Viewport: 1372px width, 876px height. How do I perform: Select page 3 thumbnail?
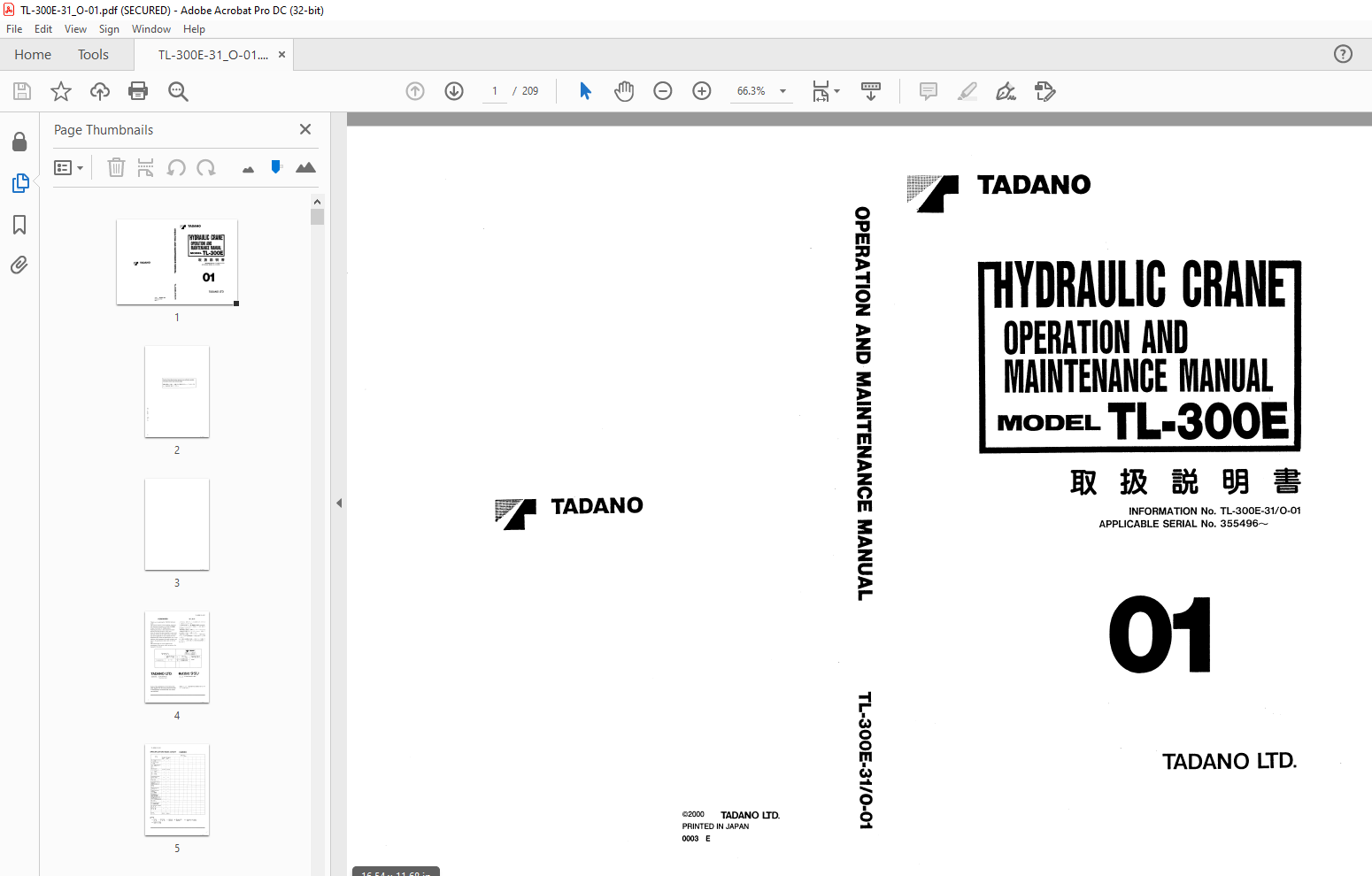(x=177, y=525)
